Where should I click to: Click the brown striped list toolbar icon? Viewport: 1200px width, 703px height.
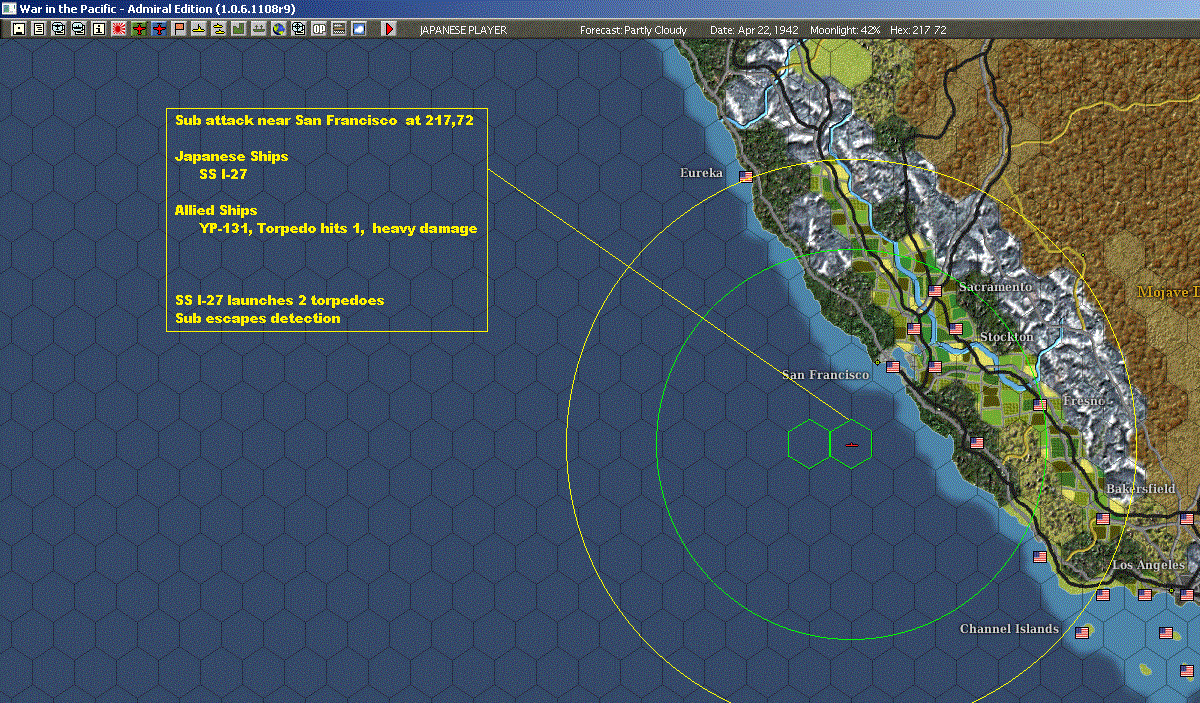339,29
